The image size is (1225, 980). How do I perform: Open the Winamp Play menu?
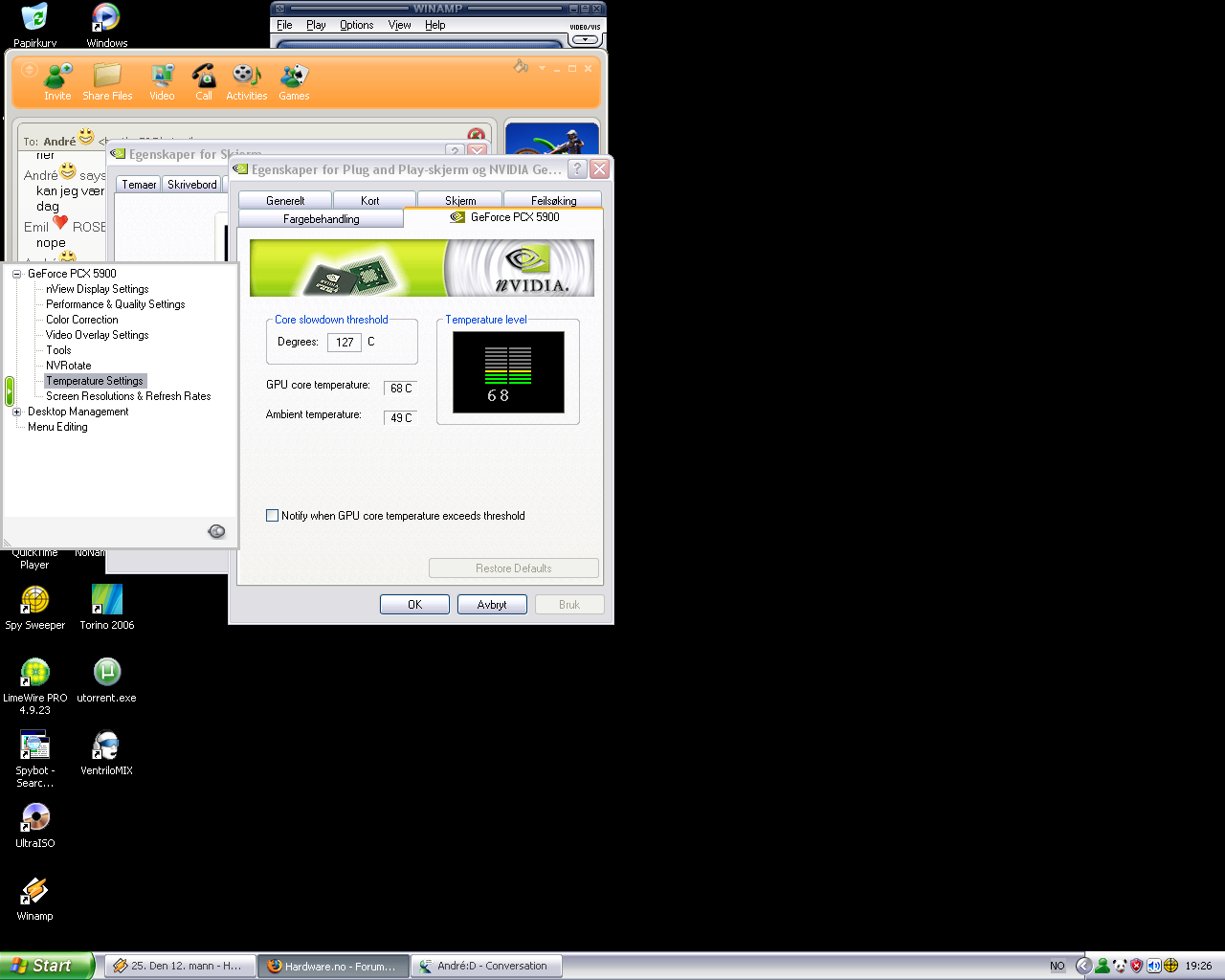(316, 25)
